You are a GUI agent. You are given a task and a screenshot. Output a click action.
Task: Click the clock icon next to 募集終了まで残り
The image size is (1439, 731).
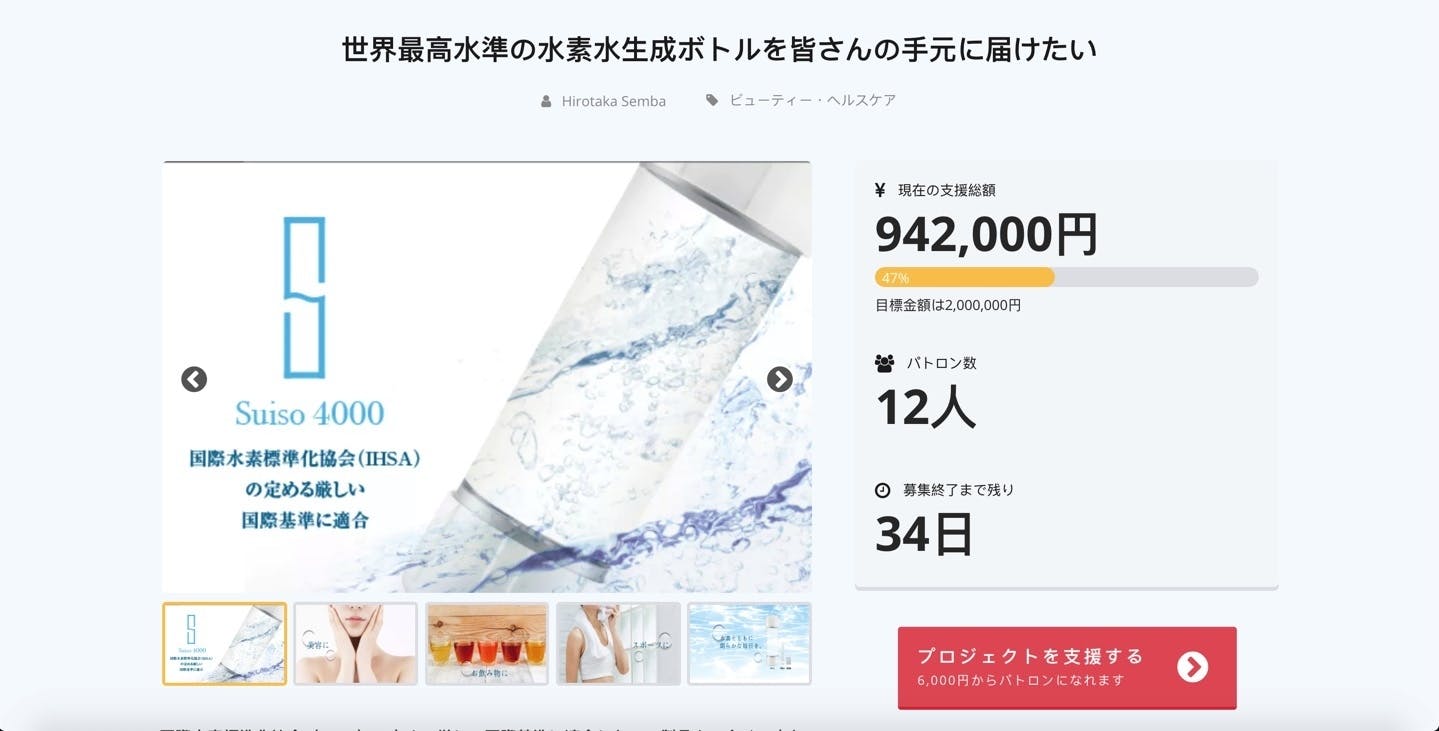point(883,490)
